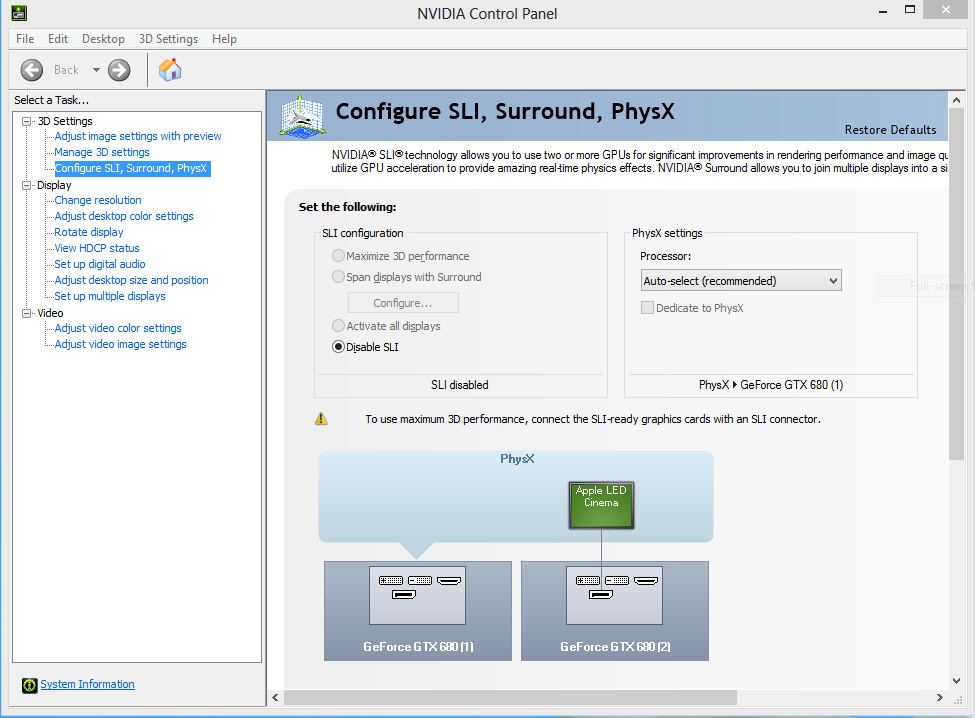Open the PhysX Processor dropdown

click(741, 280)
